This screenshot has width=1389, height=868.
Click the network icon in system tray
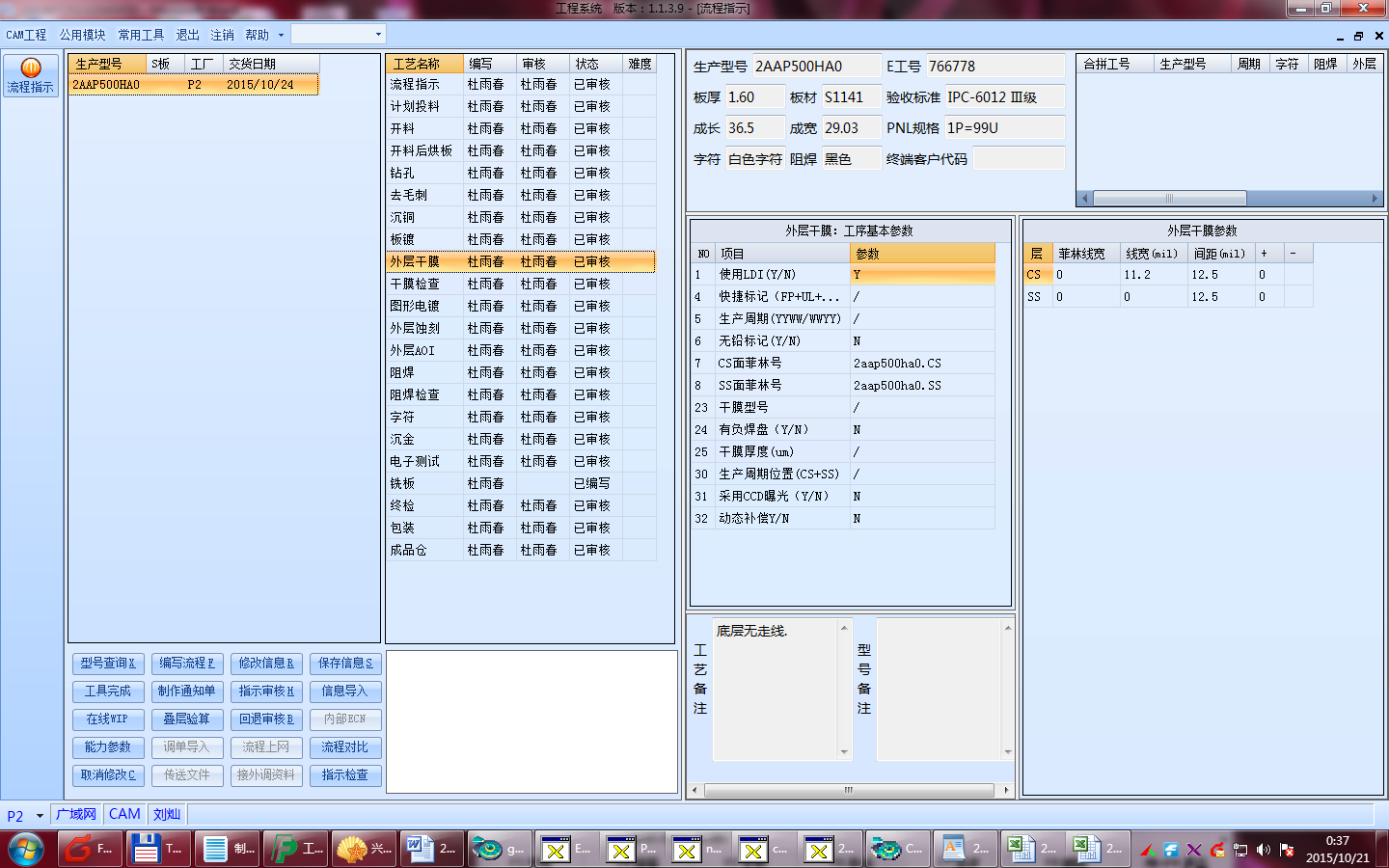[1240, 850]
